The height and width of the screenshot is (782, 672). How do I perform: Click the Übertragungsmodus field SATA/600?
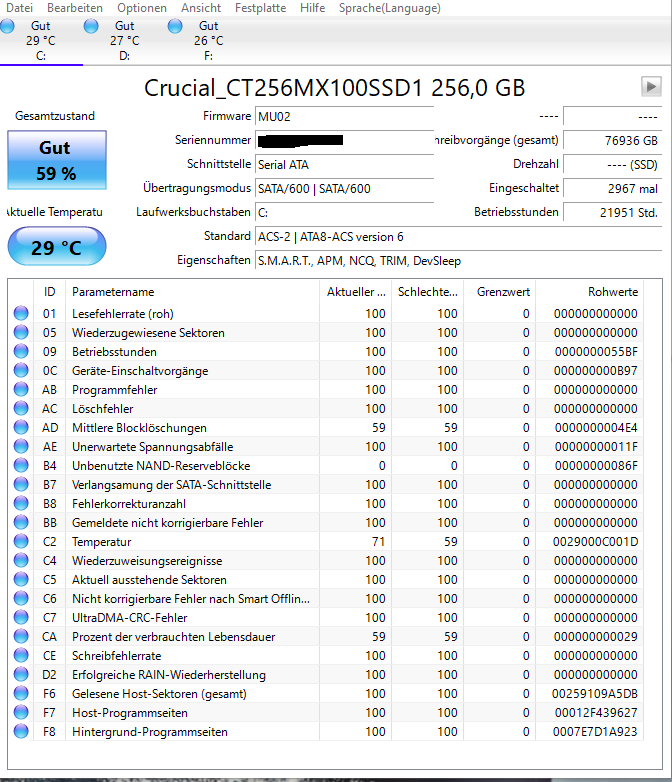[344, 189]
